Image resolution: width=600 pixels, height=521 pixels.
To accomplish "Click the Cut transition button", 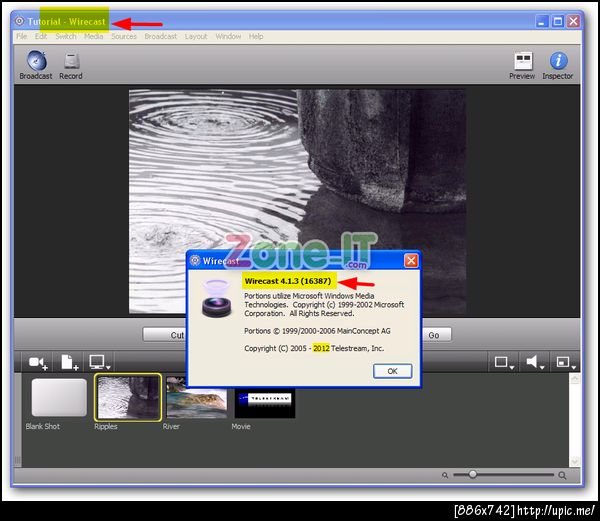I will 165,335.
